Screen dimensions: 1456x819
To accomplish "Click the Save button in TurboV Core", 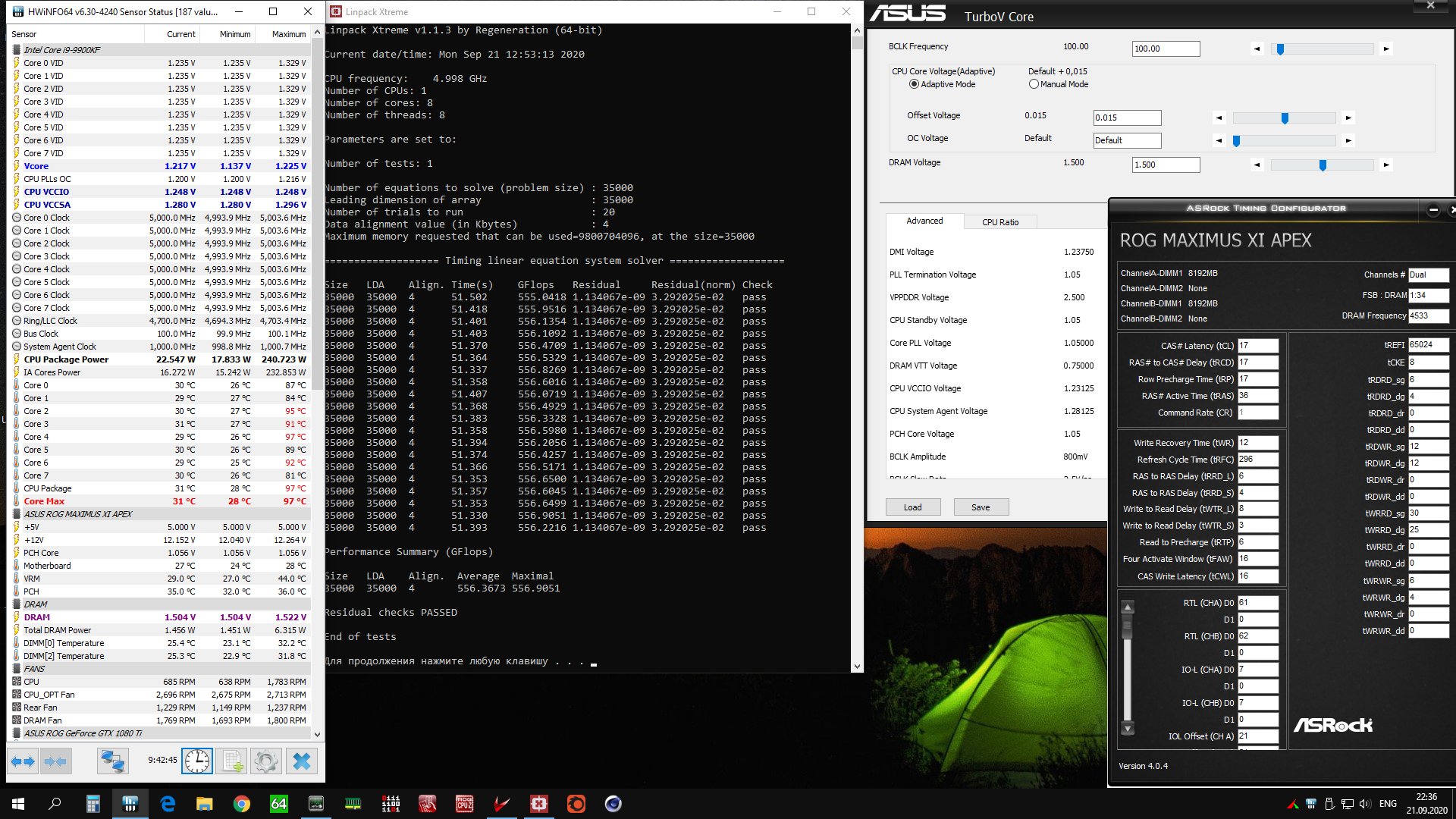I will 981,507.
